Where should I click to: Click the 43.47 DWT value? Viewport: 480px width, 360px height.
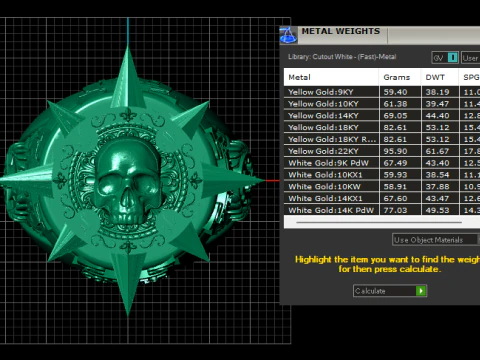pos(438,198)
